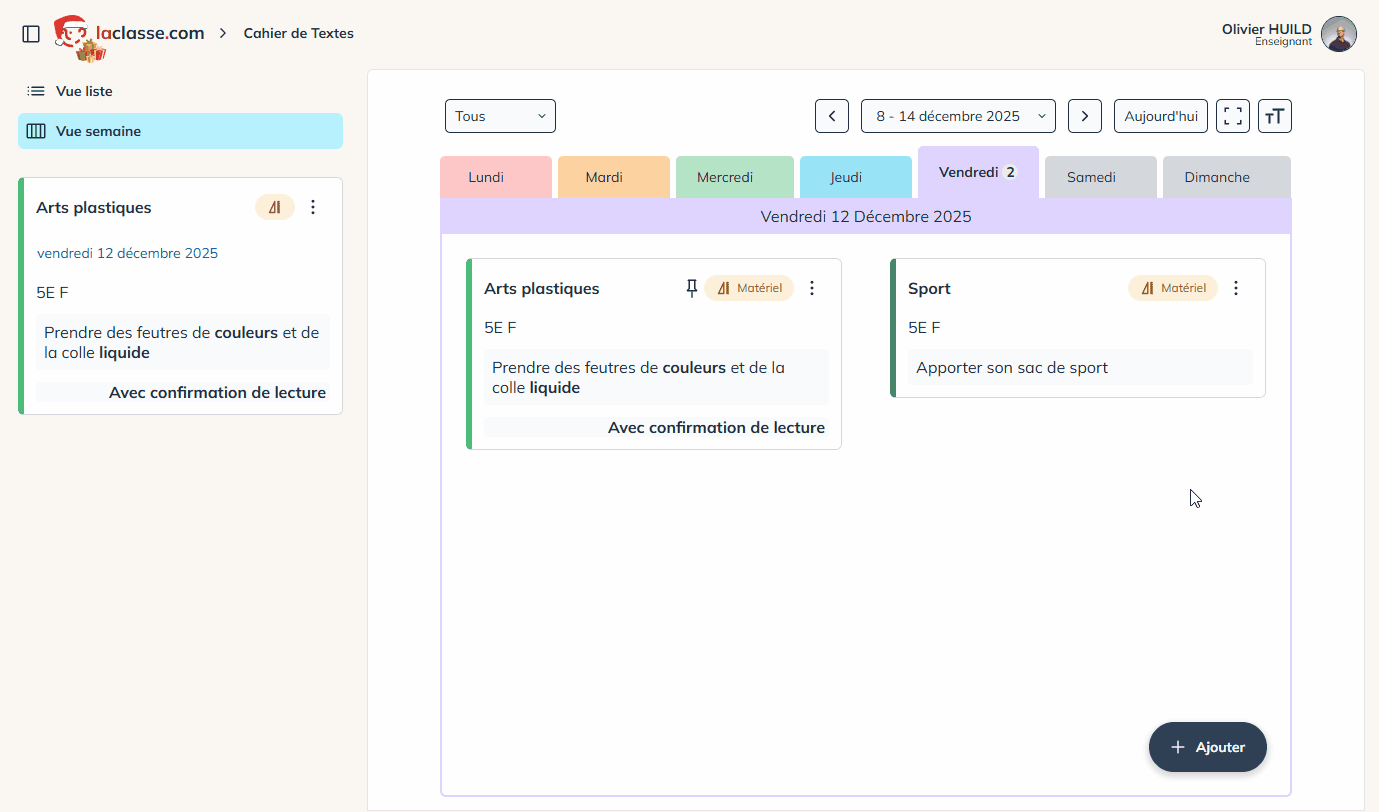Switch to Vue liste view
Image resolution: width=1379 pixels, height=812 pixels.
point(84,91)
